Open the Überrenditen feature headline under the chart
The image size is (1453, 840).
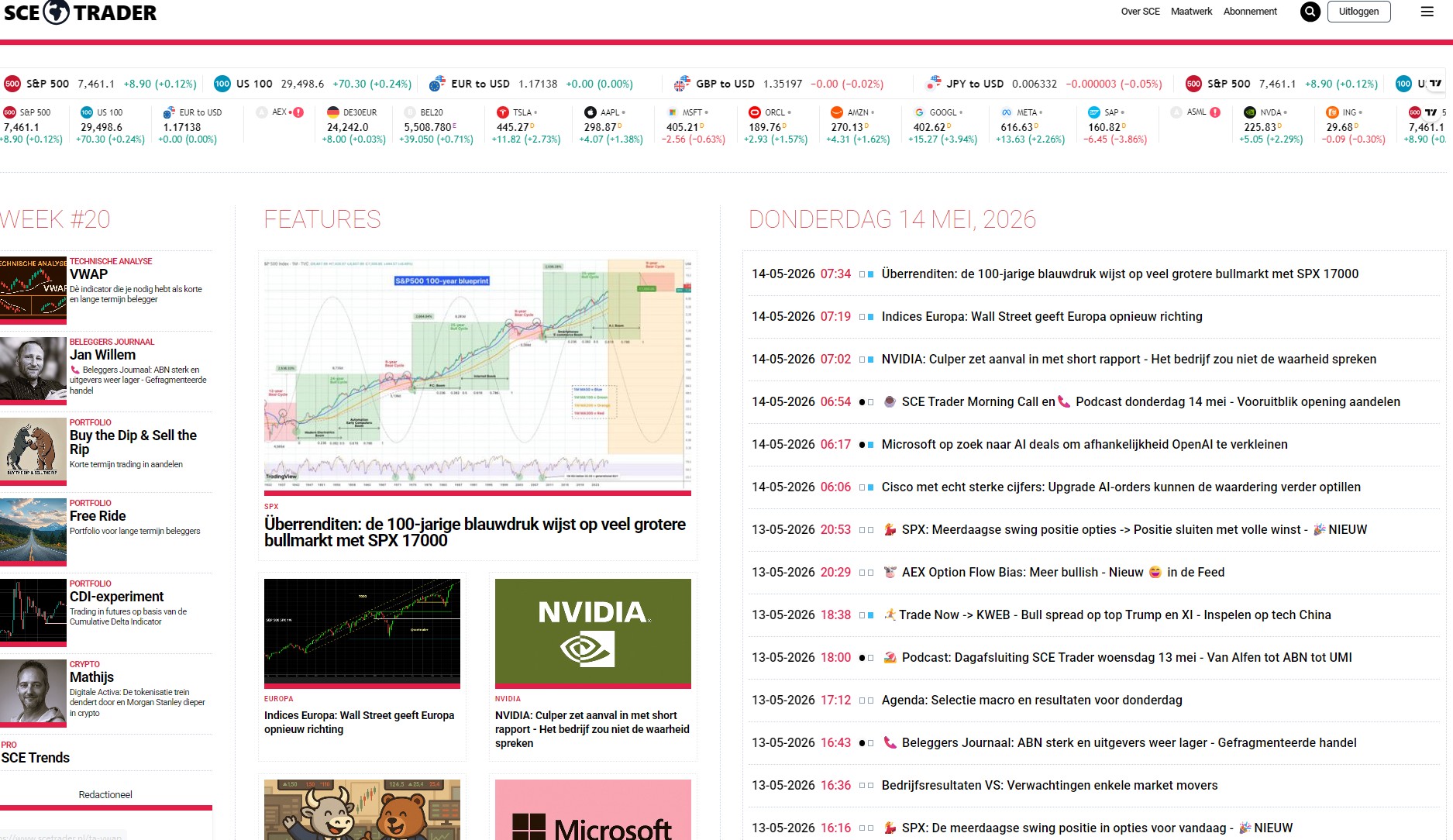click(475, 532)
